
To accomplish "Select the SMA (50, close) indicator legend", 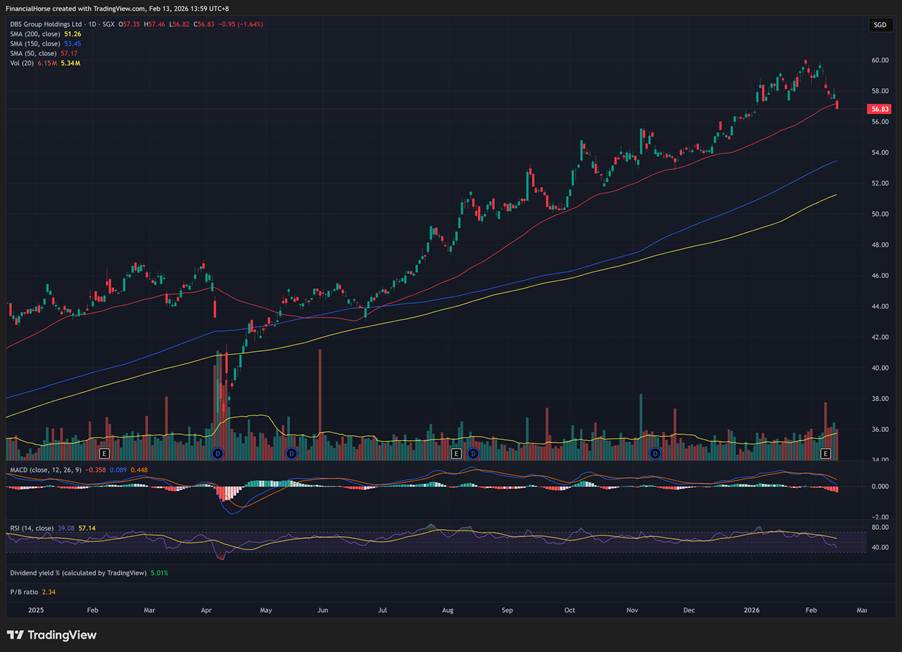I will 32,53.
